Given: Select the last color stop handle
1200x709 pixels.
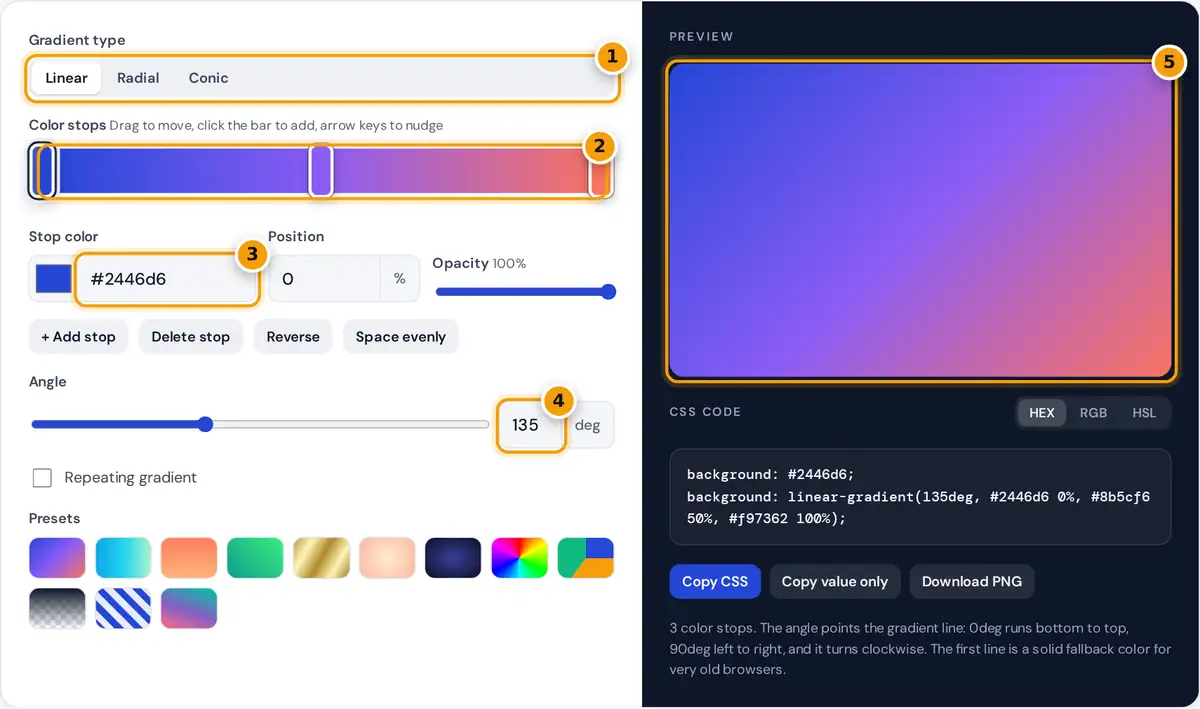Looking at the screenshot, I should (599, 171).
